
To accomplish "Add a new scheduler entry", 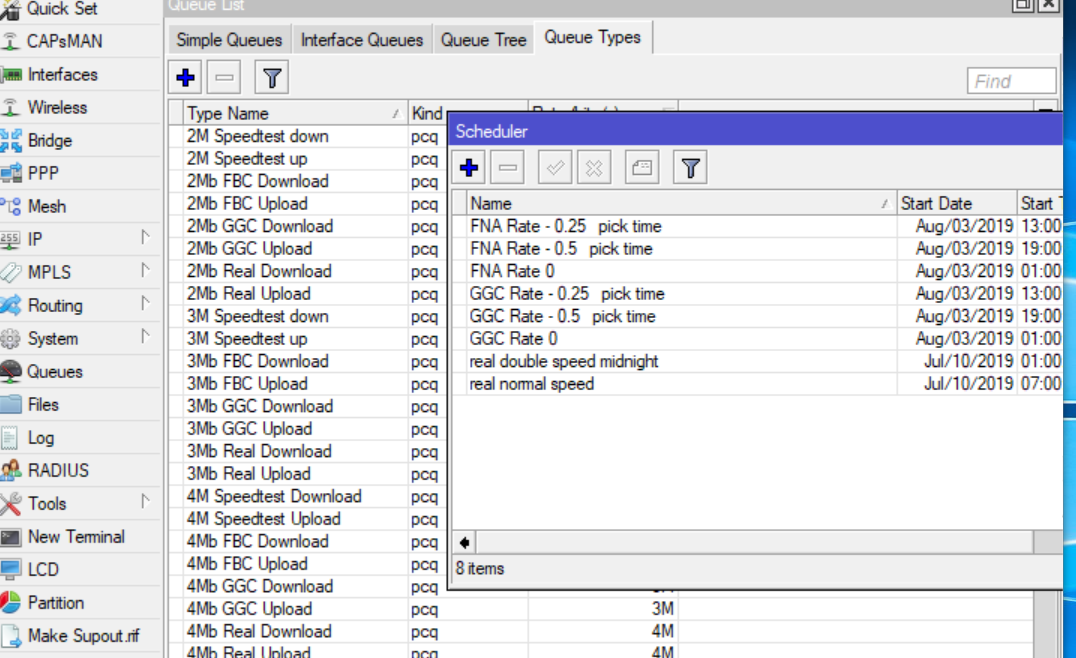I will pos(468,167).
